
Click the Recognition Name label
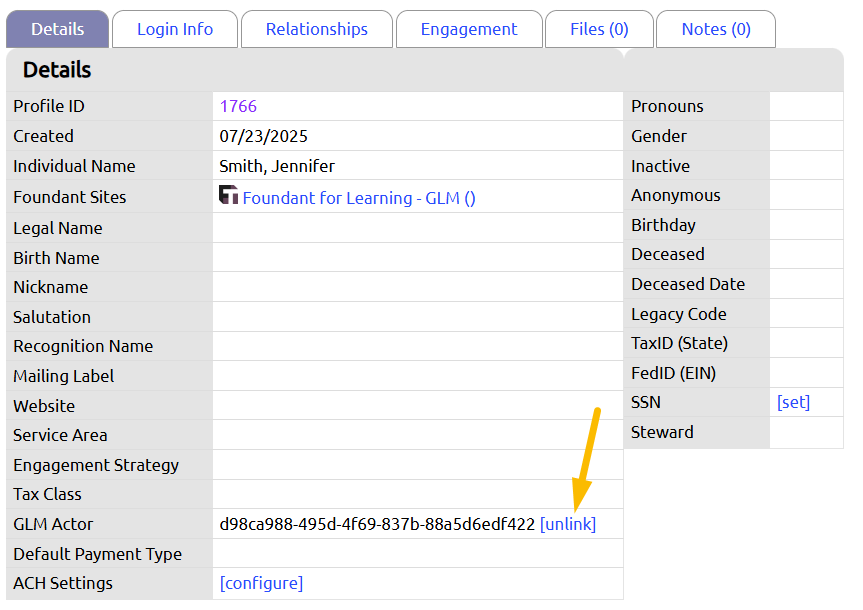pos(83,346)
